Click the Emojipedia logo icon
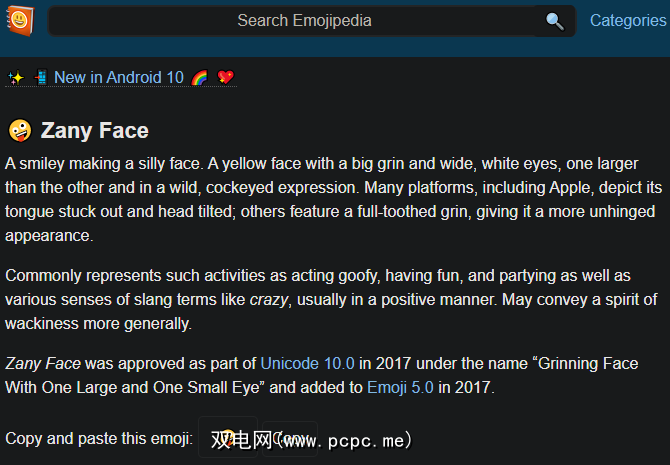This screenshot has height=465, width=670. [19, 20]
